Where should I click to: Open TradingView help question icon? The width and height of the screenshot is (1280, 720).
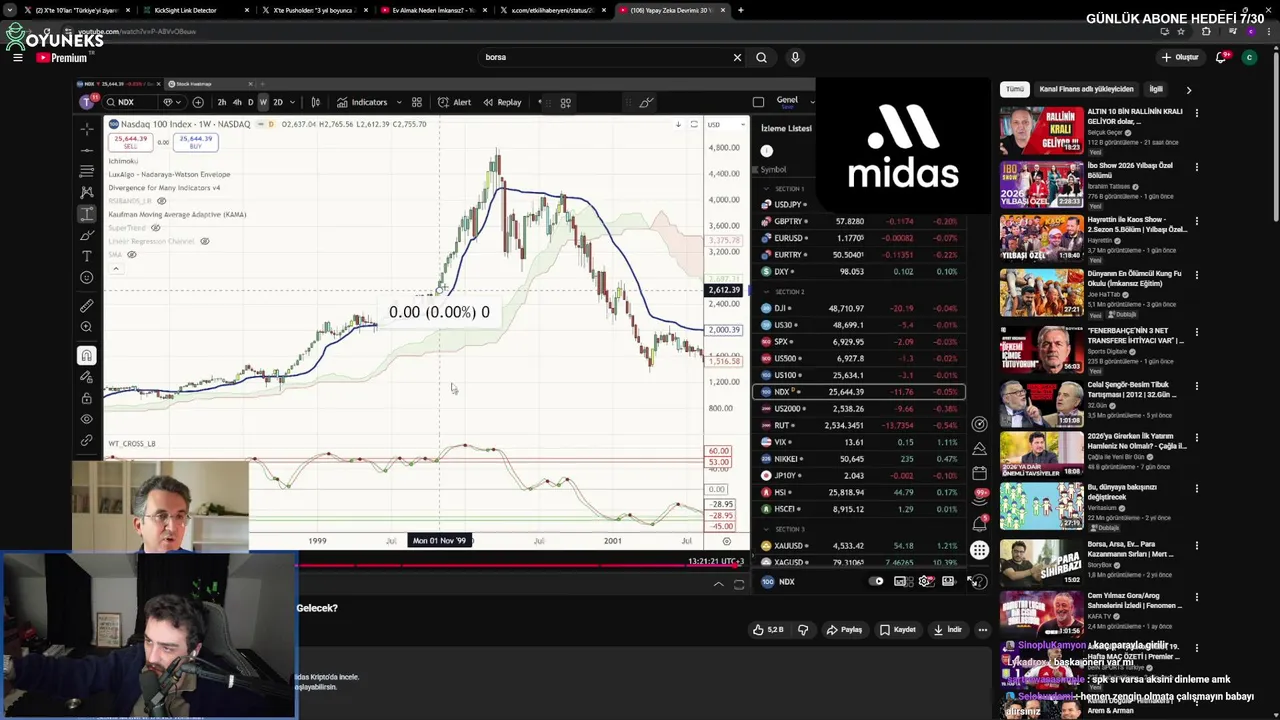[979, 581]
